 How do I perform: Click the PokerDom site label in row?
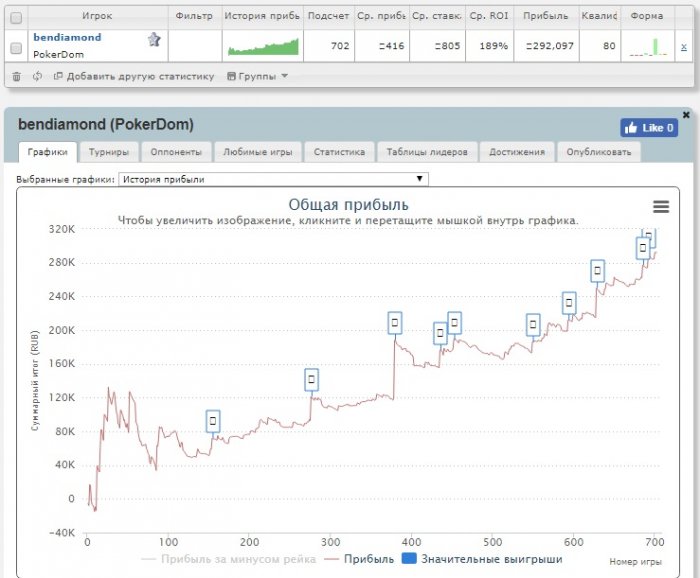click(x=58, y=54)
